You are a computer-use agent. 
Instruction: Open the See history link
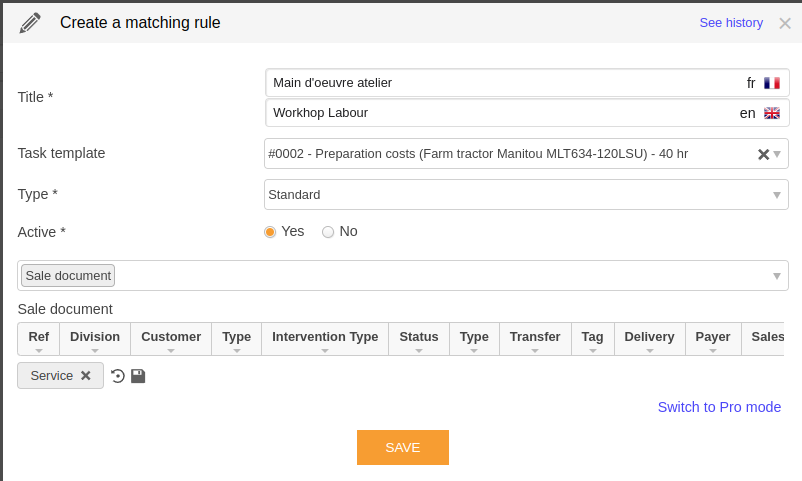pos(731,23)
